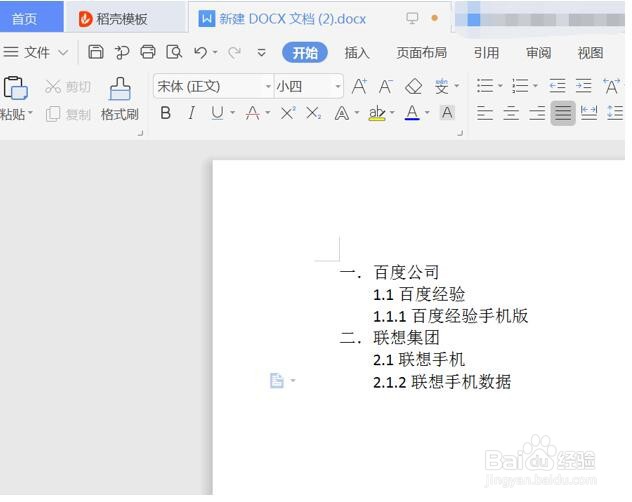Click the Save icon in quick access toolbar

click(x=96, y=52)
